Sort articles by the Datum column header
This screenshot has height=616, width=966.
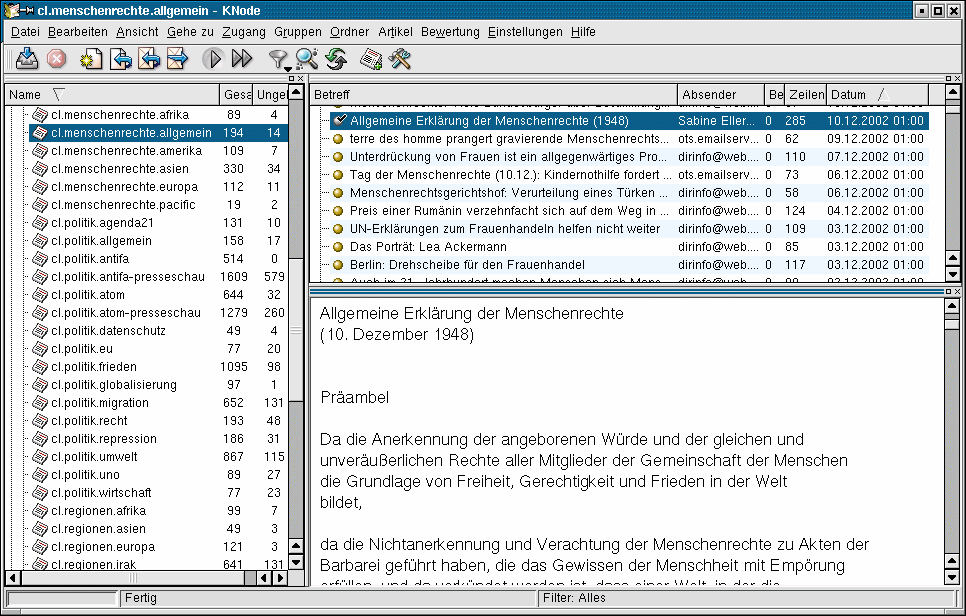pyautogui.click(x=877, y=94)
